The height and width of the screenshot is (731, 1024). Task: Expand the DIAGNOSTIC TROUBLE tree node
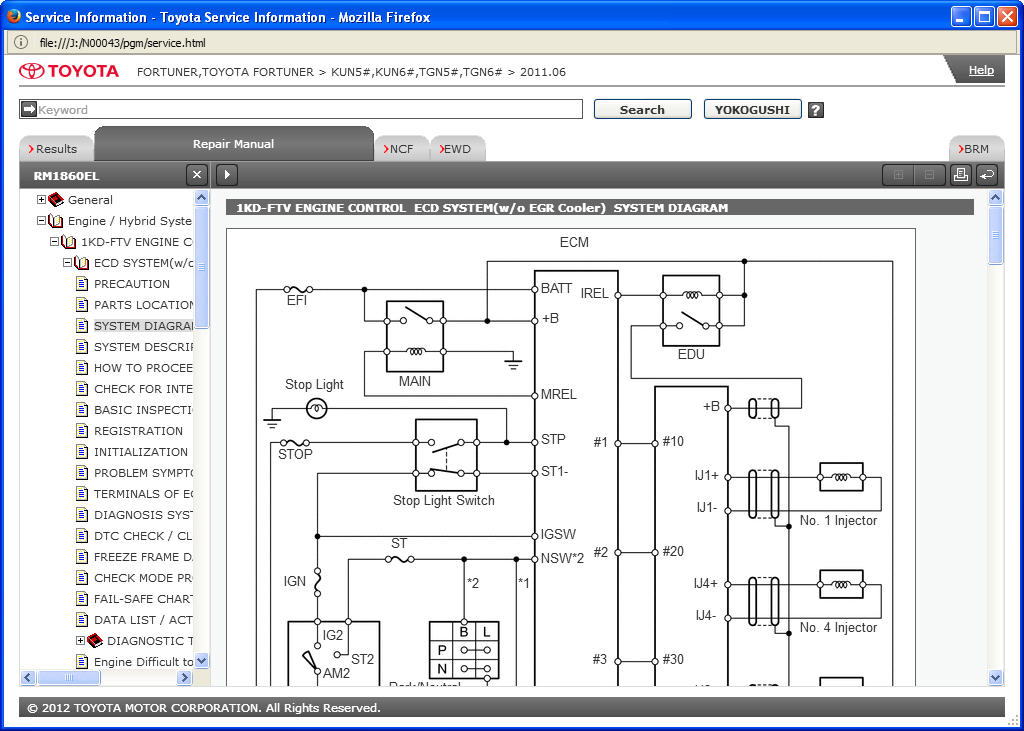(80, 641)
